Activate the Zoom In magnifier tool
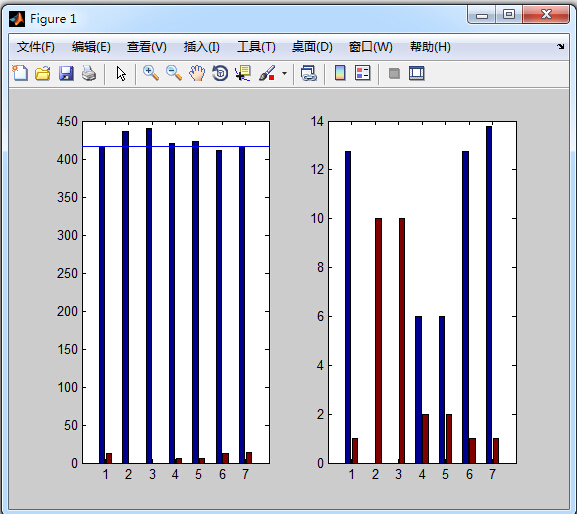 click(151, 73)
